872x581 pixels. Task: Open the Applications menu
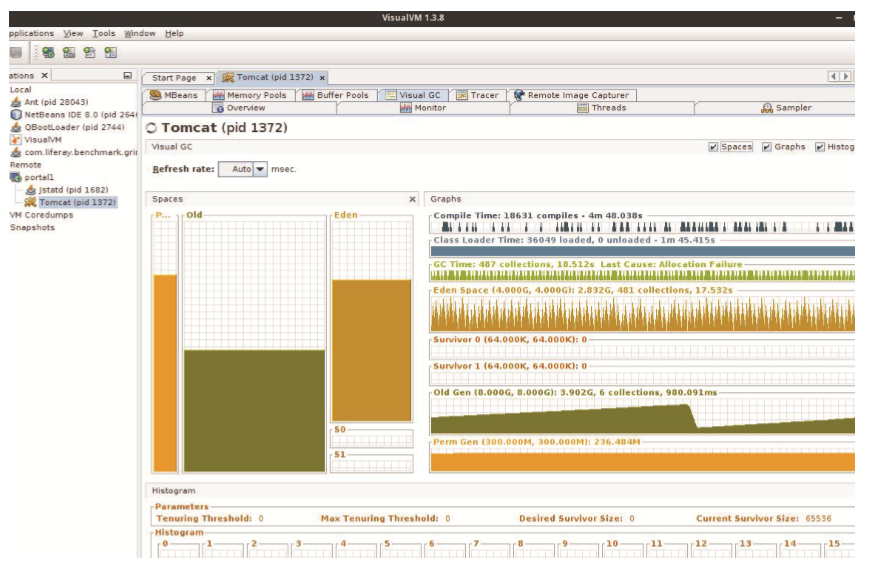click(x=31, y=33)
